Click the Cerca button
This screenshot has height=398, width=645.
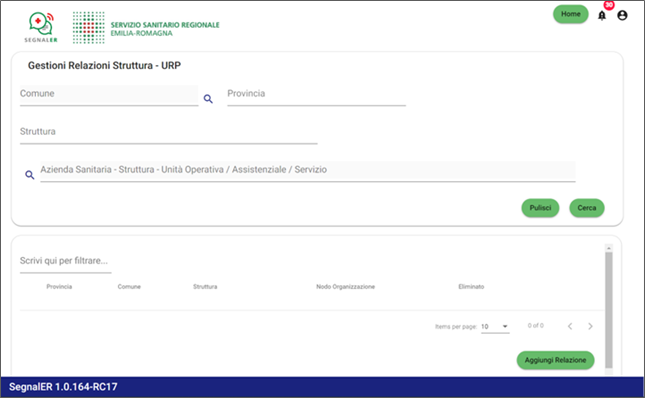pyautogui.click(x=587, y=208)
